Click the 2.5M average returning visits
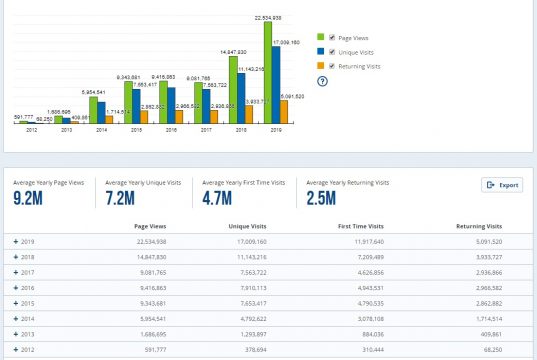 pos(321,198)
